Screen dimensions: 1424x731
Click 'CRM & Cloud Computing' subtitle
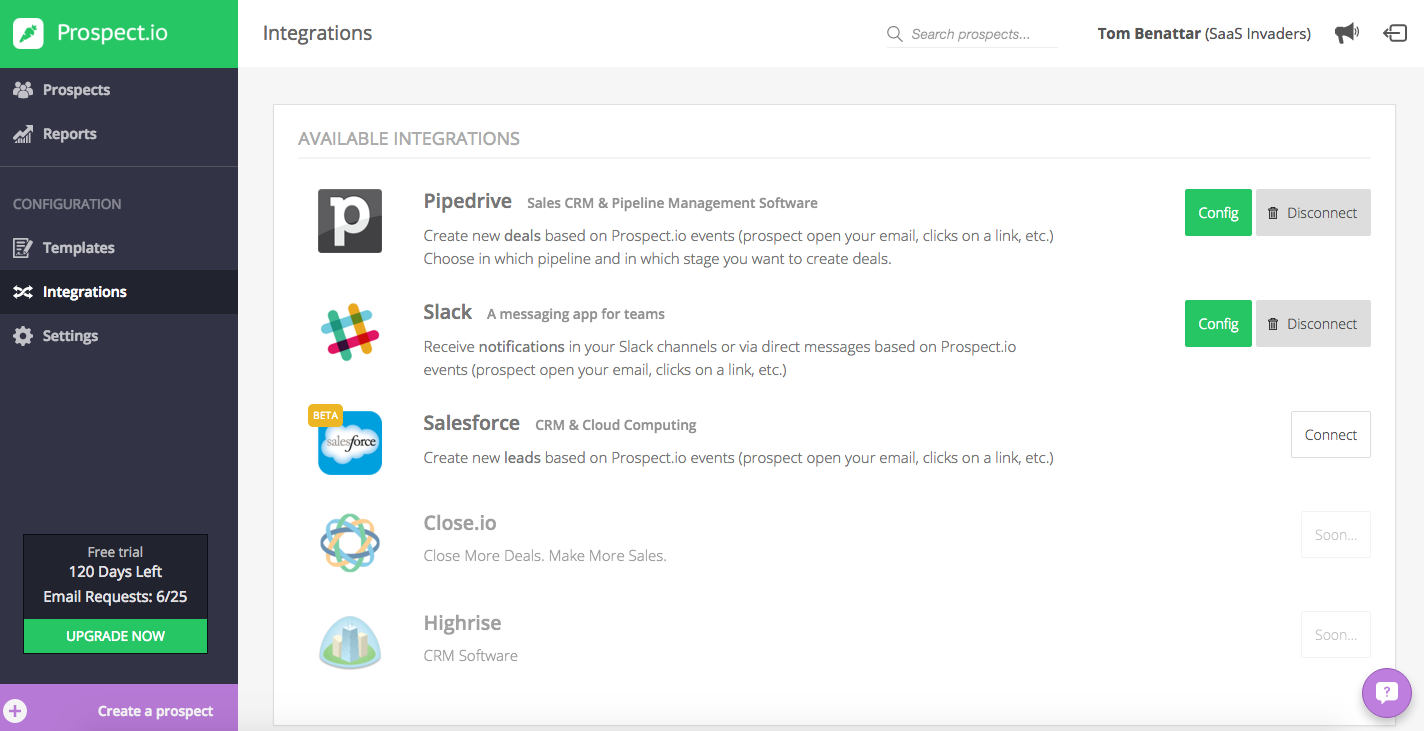click(616, 425)
